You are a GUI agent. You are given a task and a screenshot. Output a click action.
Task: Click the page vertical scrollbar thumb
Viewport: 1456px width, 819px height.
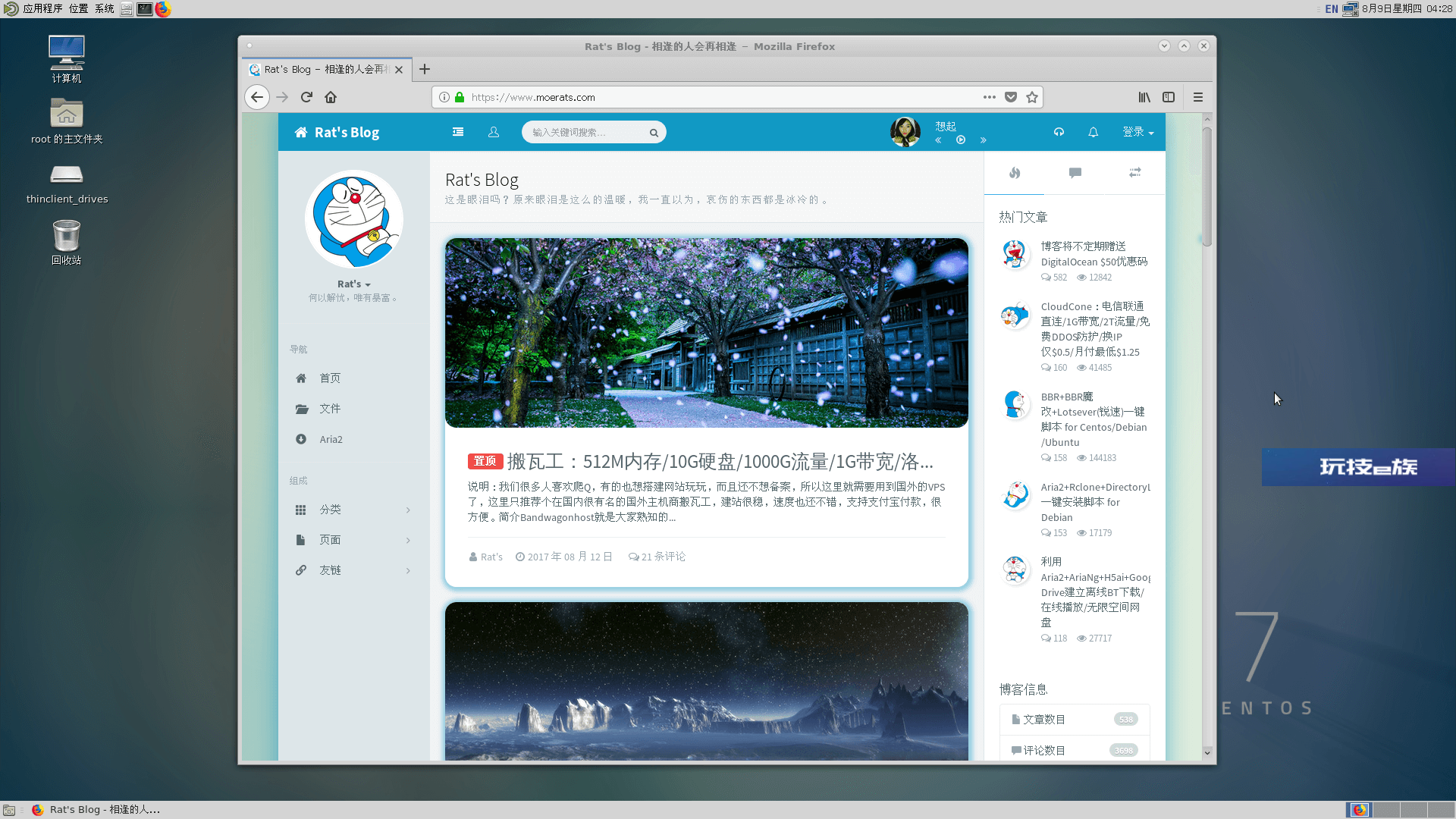(x=1207, y=186)
